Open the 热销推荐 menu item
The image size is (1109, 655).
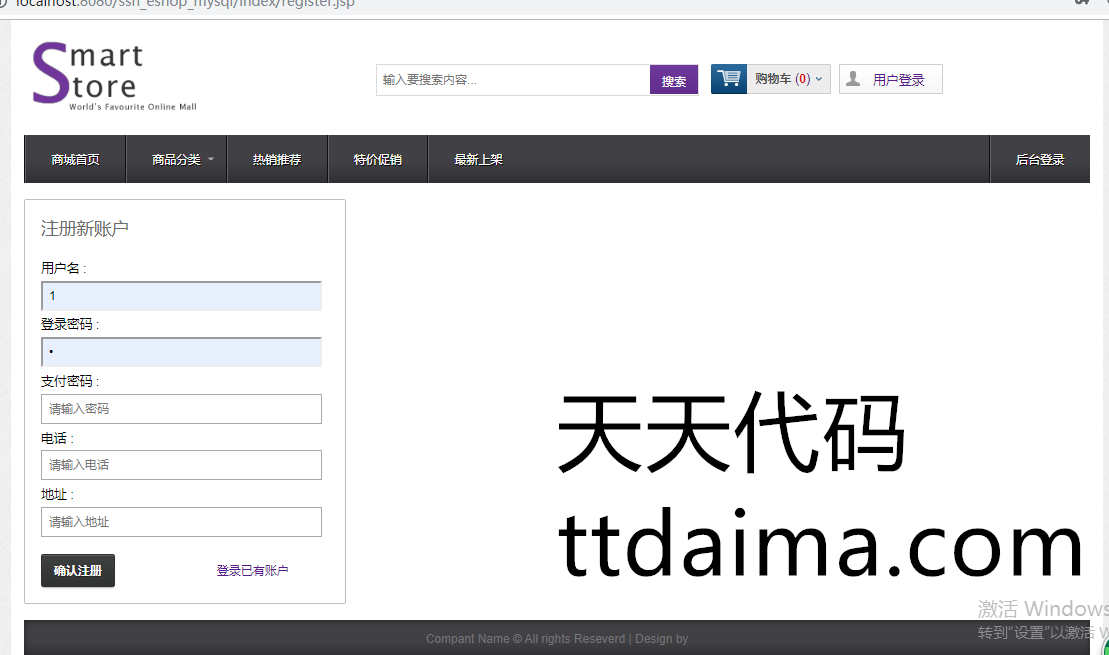tap(277, 160)
